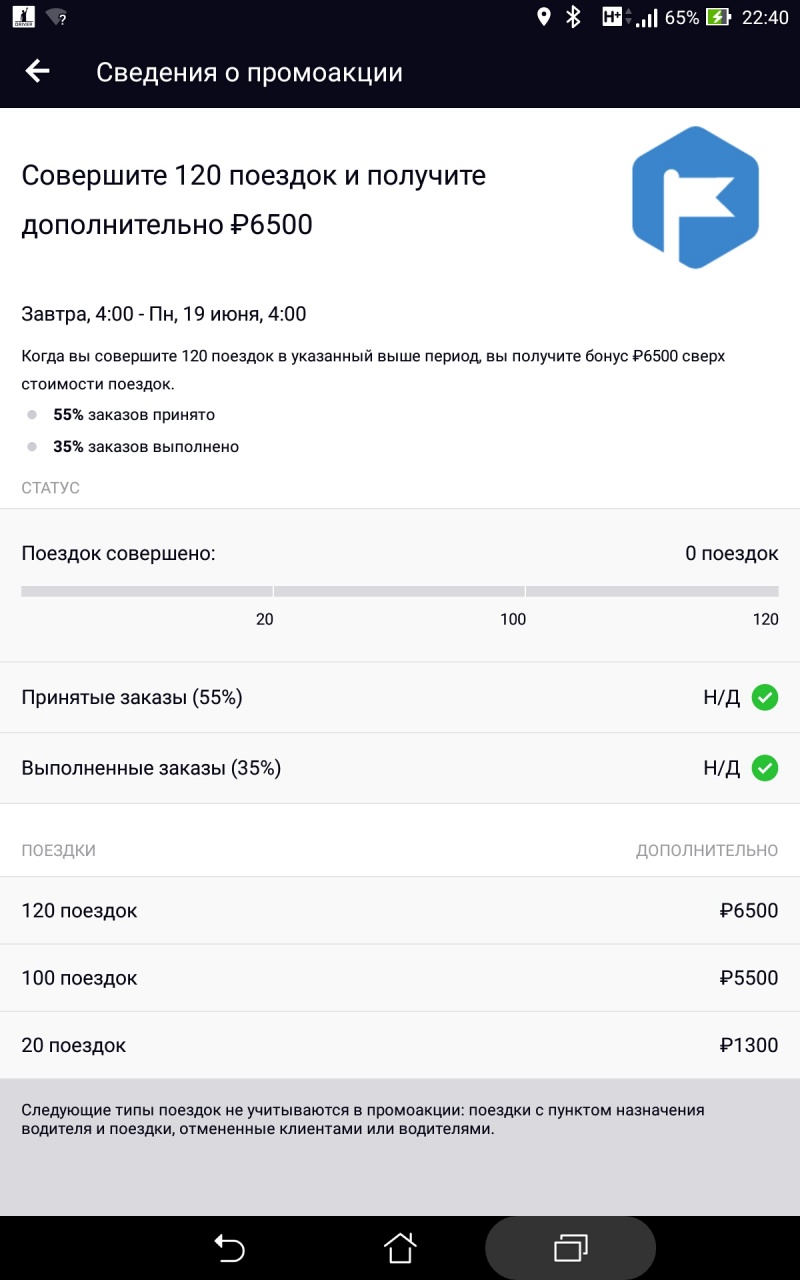The image size is (800, 1280).
Task: Tap the location pin status icon
Action: point(544,17)
